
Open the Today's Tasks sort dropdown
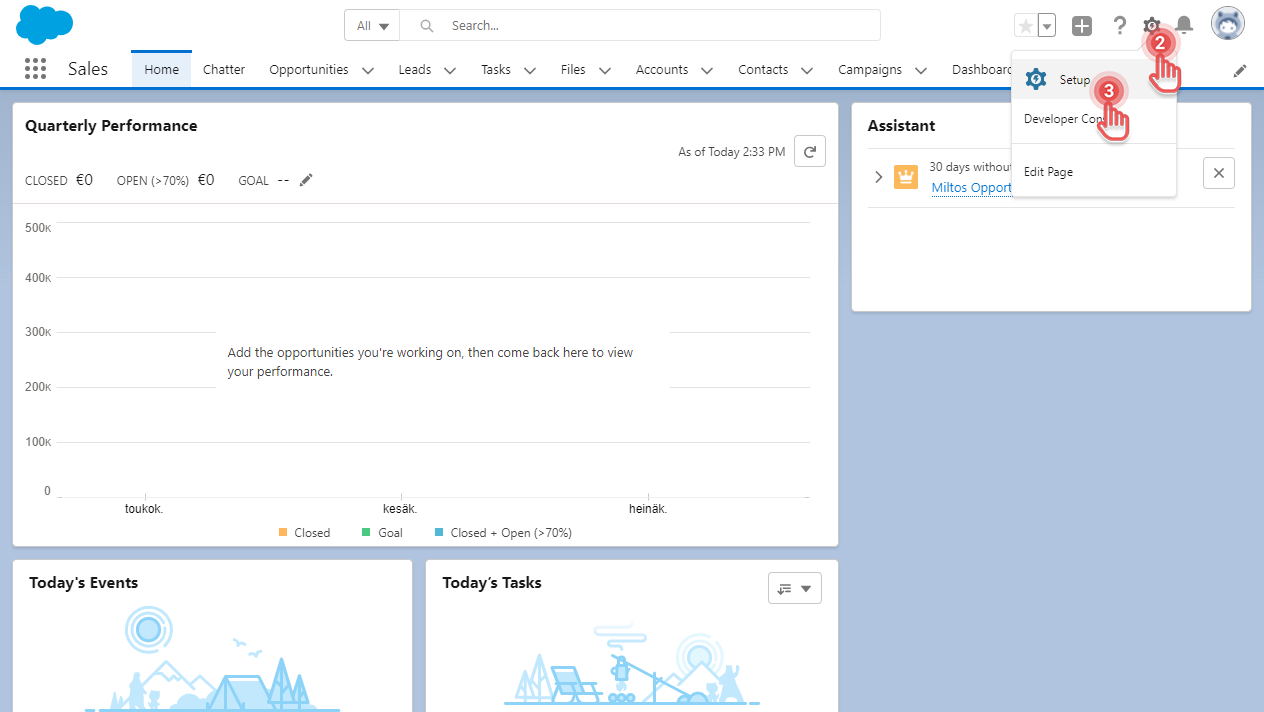pos(794,588)
